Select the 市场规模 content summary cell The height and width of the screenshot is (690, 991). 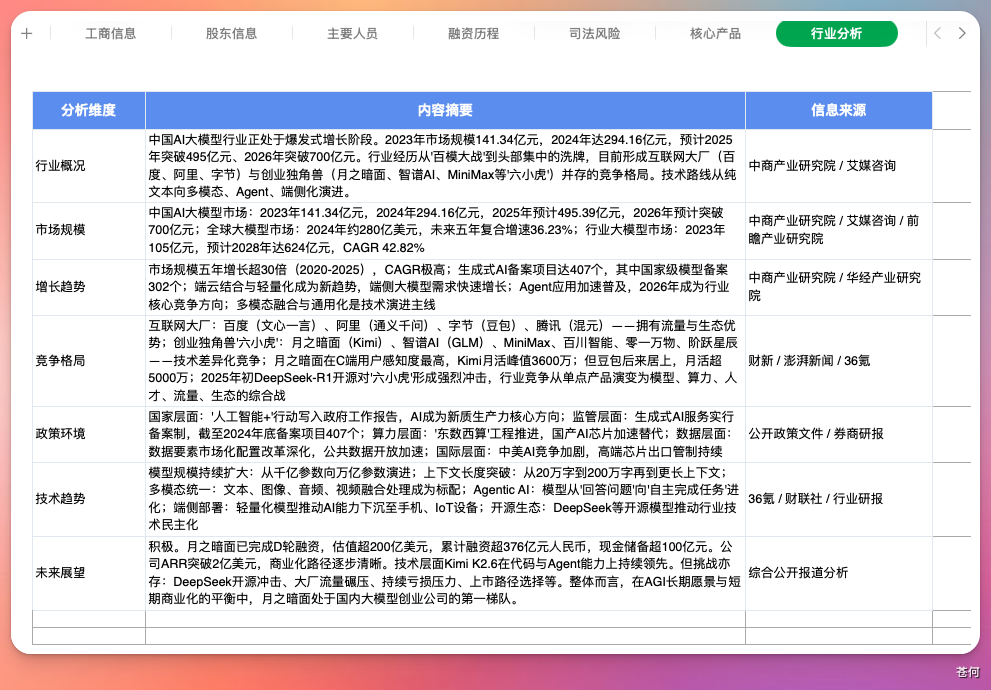click(x=446, y=231)
